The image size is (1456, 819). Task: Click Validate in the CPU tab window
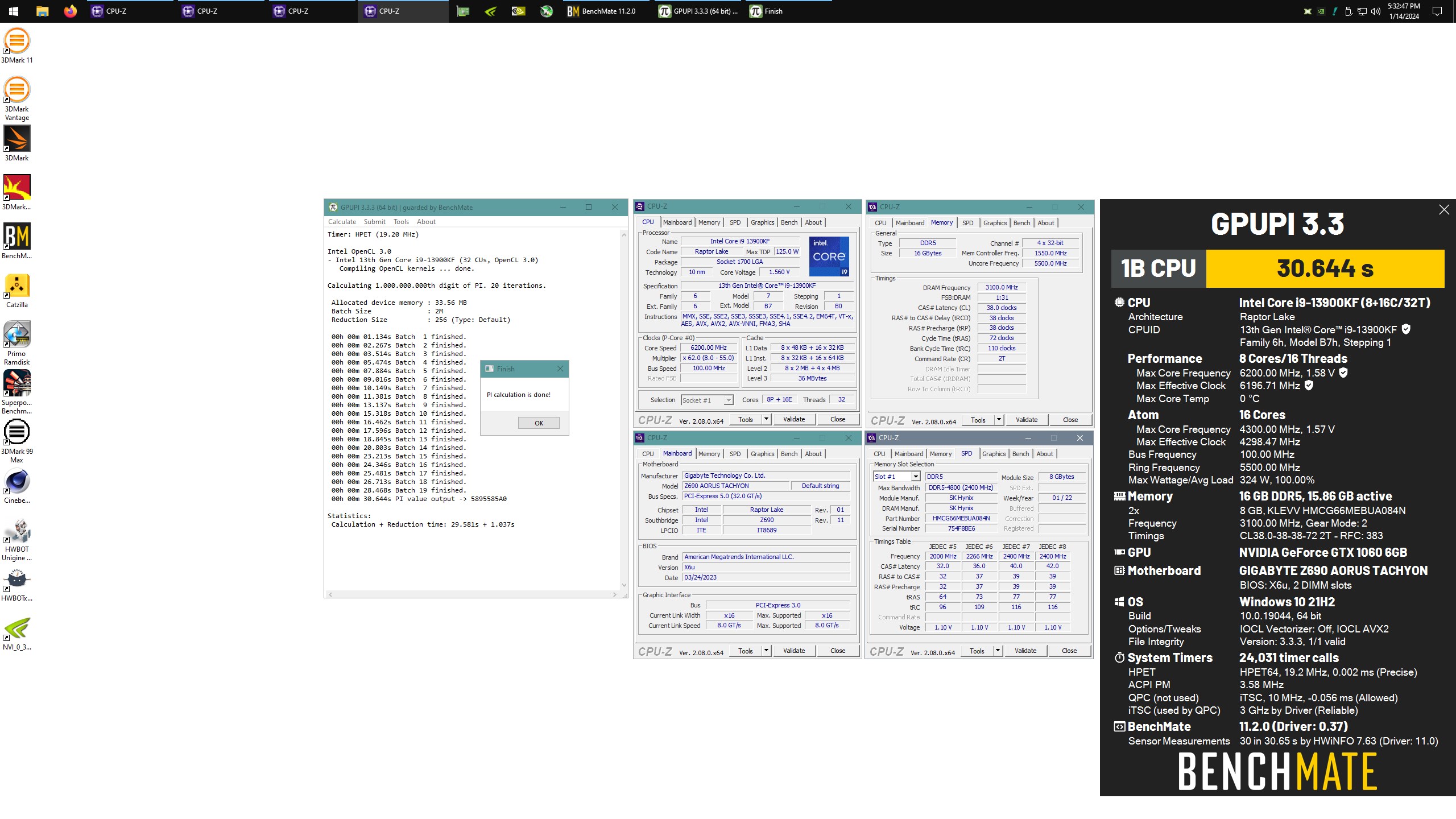[794, 419]
